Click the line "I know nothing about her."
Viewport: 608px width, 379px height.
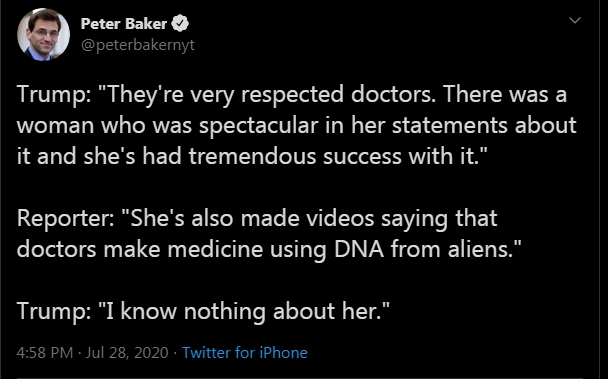pyautogui.click(x=244, y=311)
